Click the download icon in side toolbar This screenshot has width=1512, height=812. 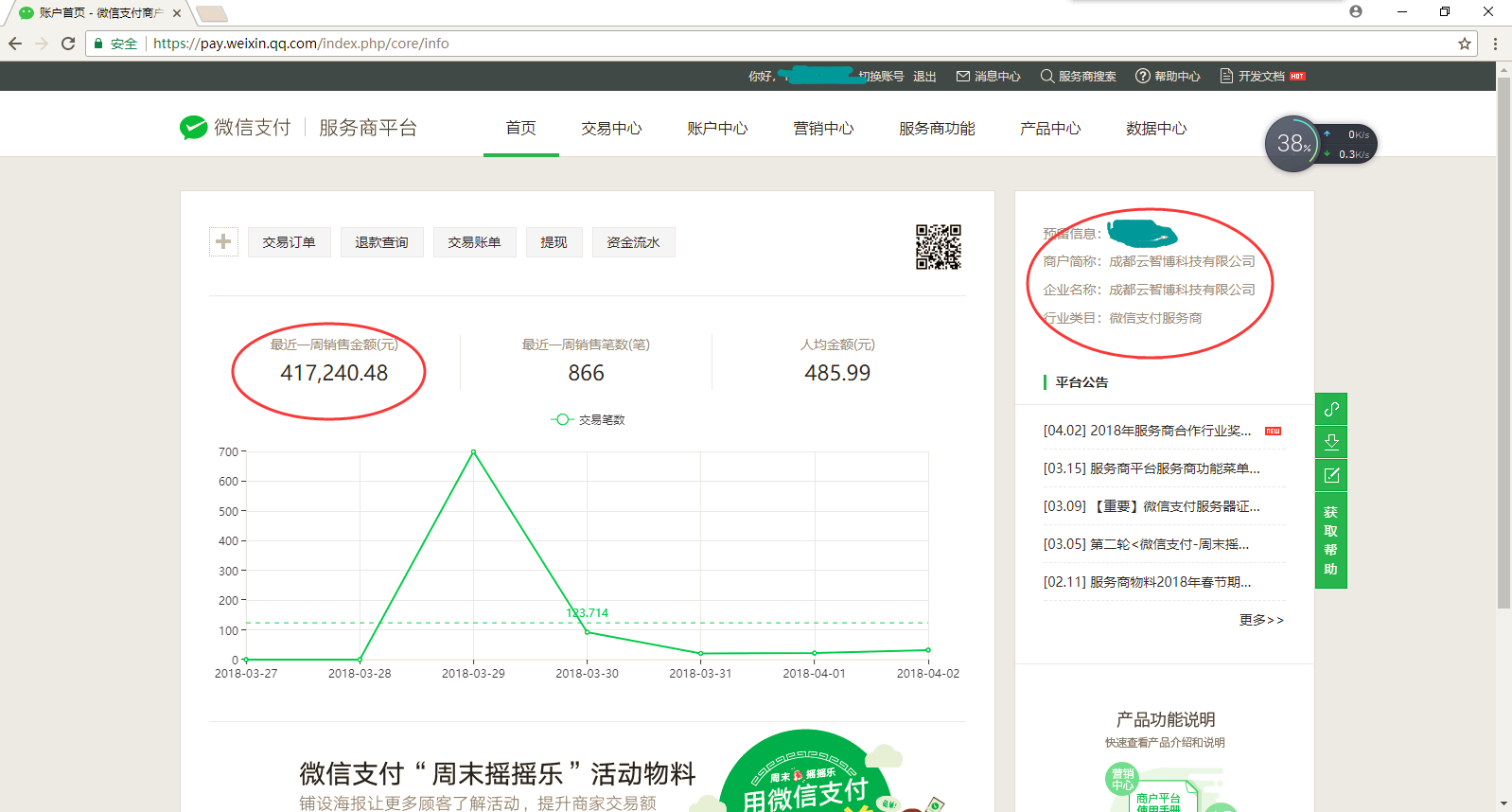pyautogui.click(x=1331, y=442)
